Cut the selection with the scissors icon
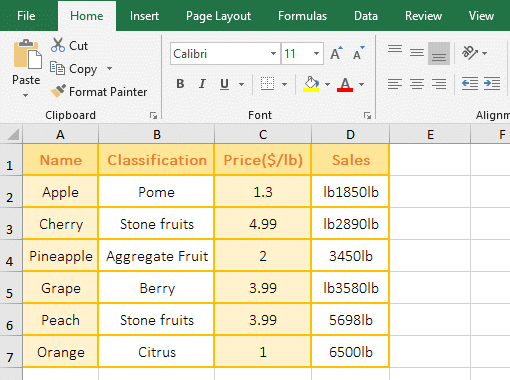 tap(58, 45)
